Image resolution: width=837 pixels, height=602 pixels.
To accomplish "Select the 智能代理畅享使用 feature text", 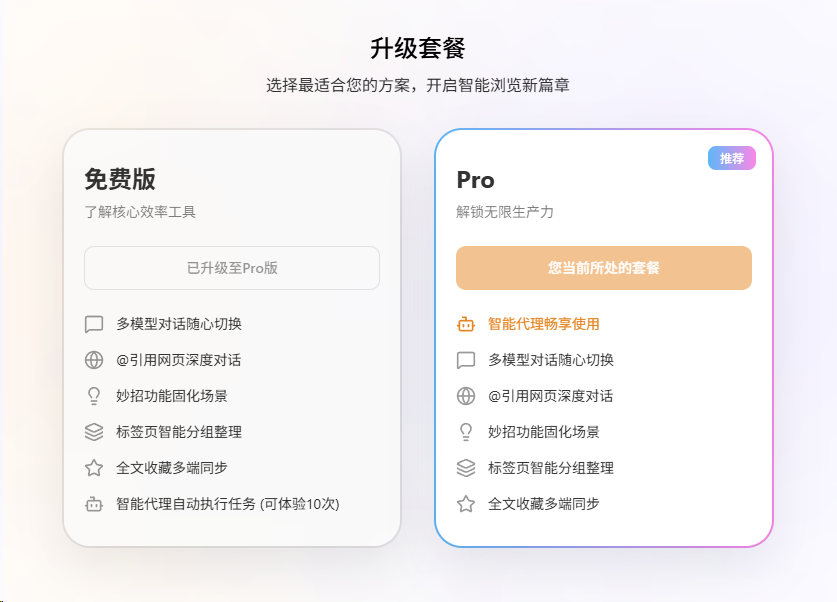I will [x=544, y=324].
